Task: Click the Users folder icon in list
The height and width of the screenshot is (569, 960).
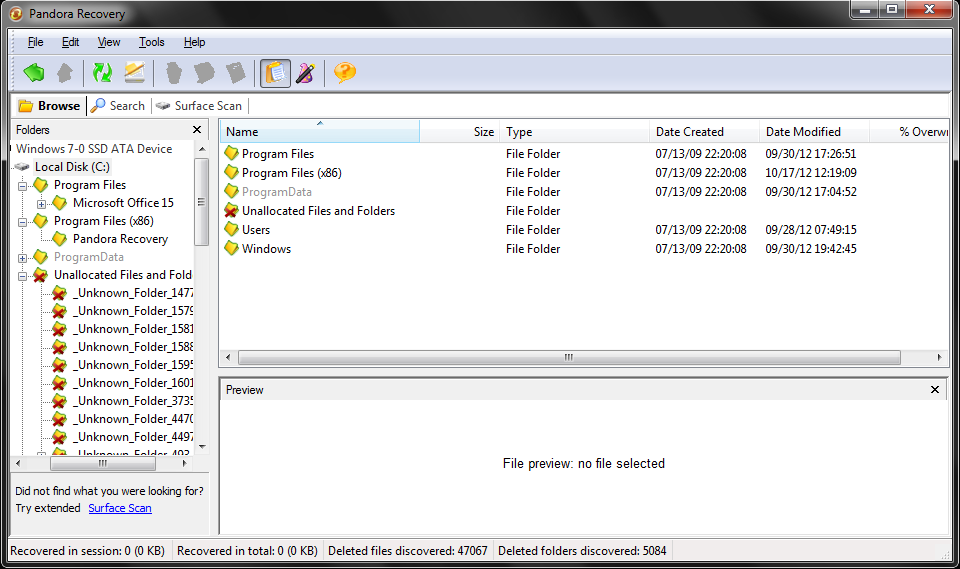Action: click(x=231, y=229)
